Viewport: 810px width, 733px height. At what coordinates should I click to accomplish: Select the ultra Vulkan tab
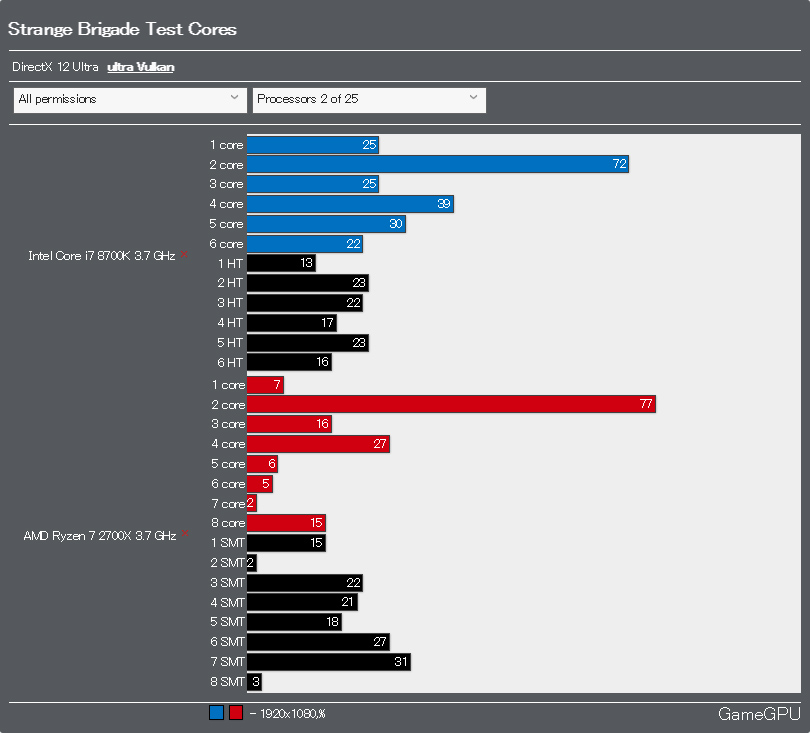point(141,67)
